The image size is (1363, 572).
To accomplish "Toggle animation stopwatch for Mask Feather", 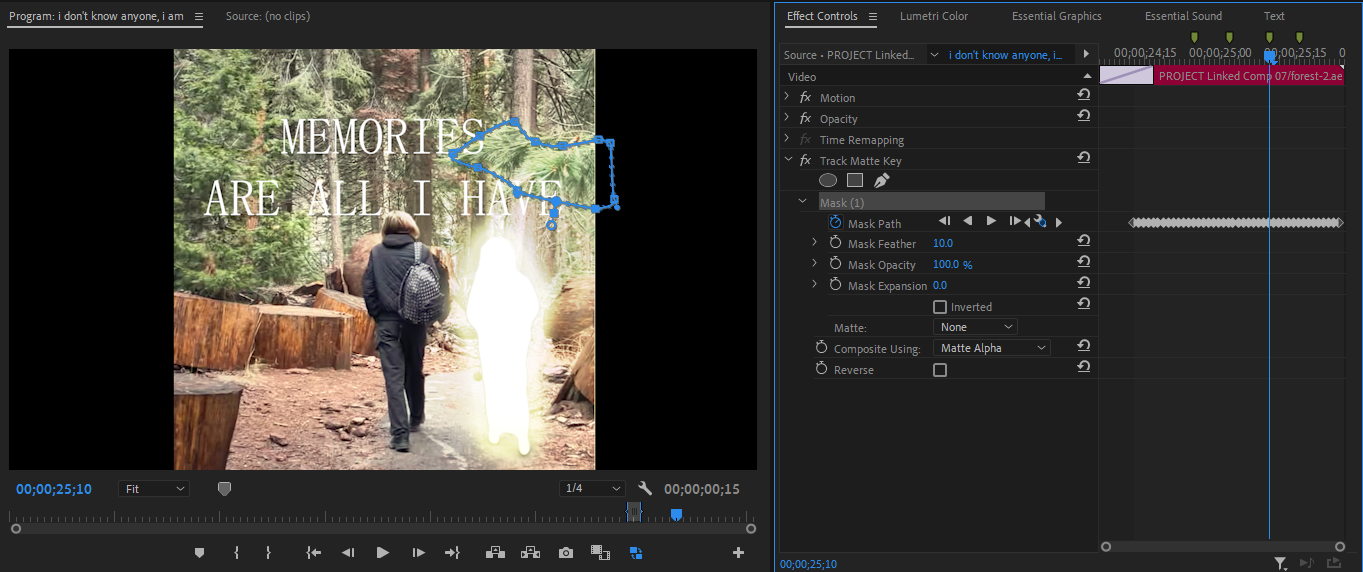I will pos(835,243).
